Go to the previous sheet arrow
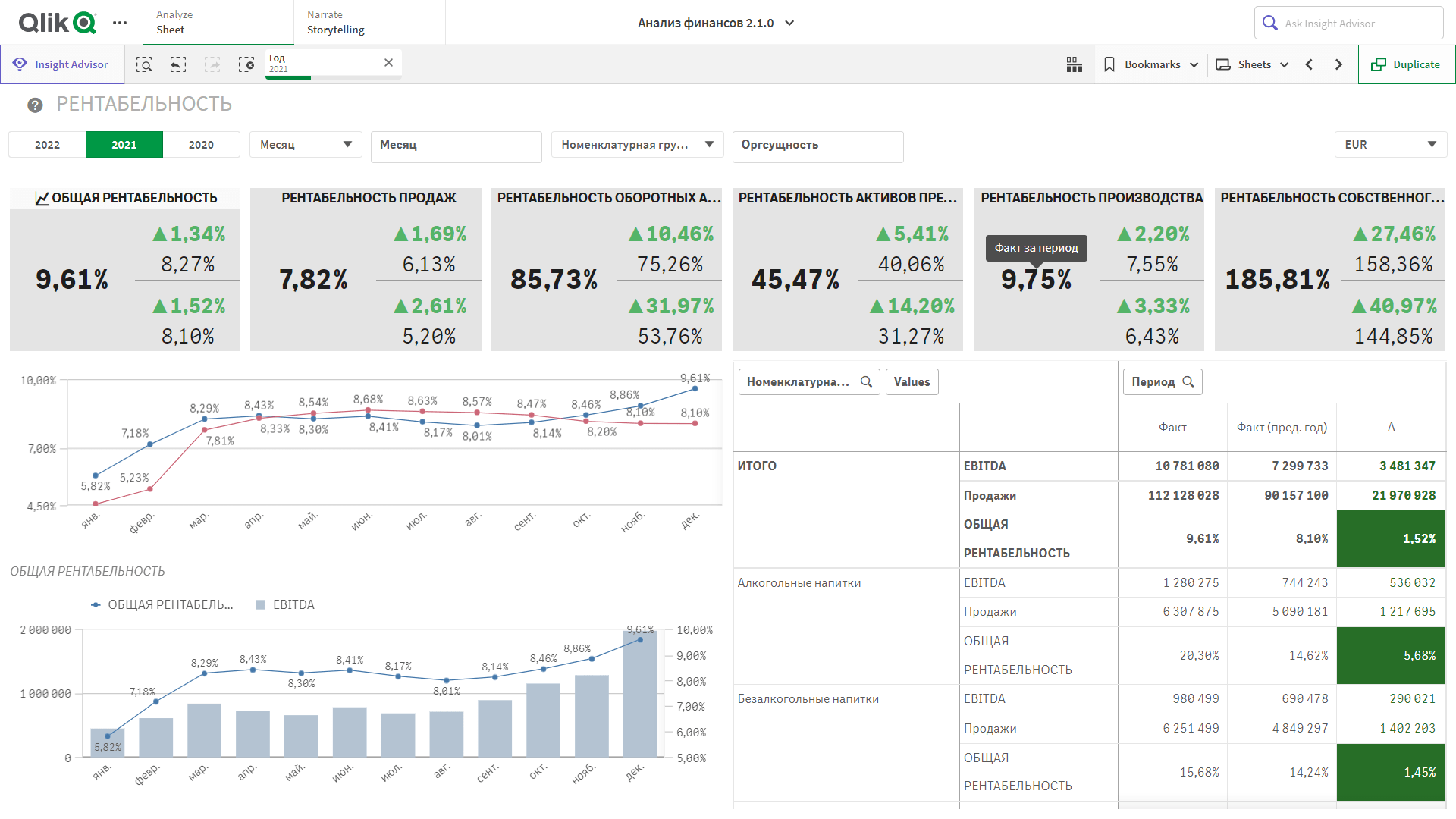Screen dimensions: 1456x819 1309,64
